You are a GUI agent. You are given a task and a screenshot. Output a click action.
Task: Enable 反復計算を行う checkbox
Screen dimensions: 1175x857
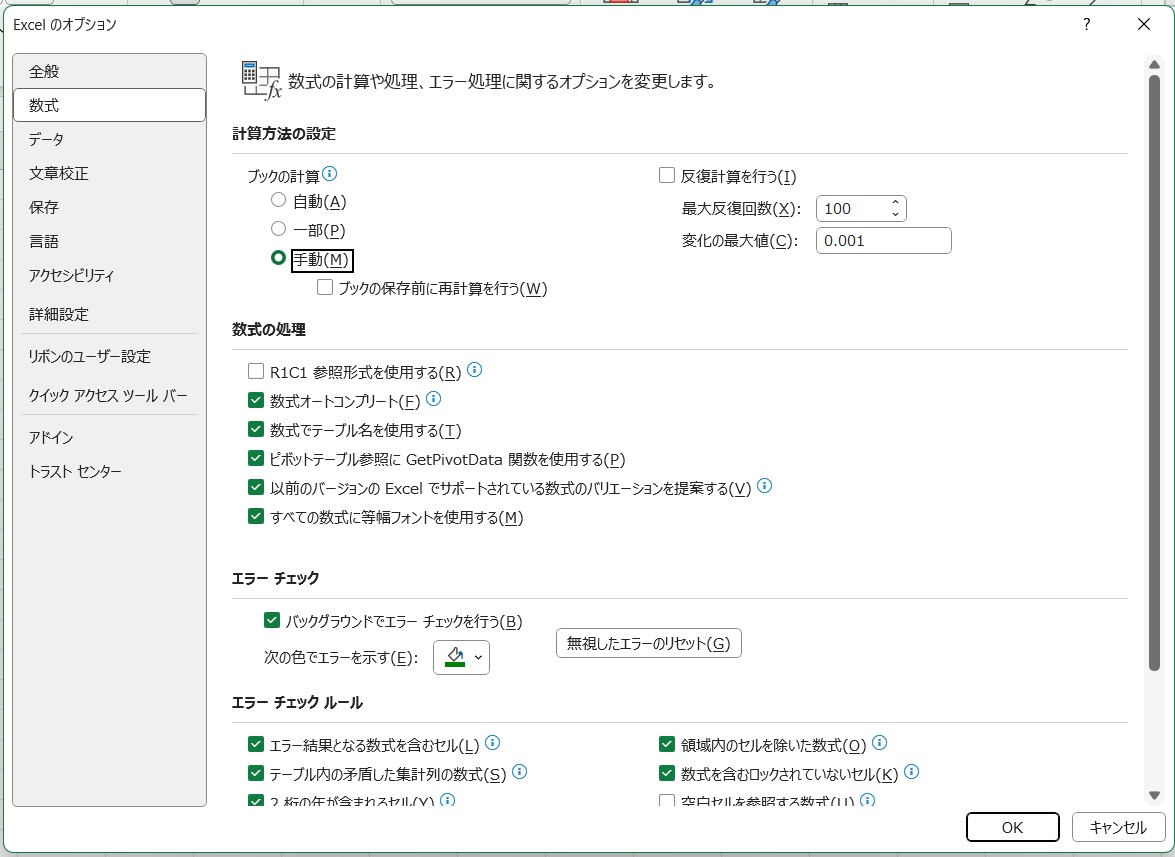(667, 175)
